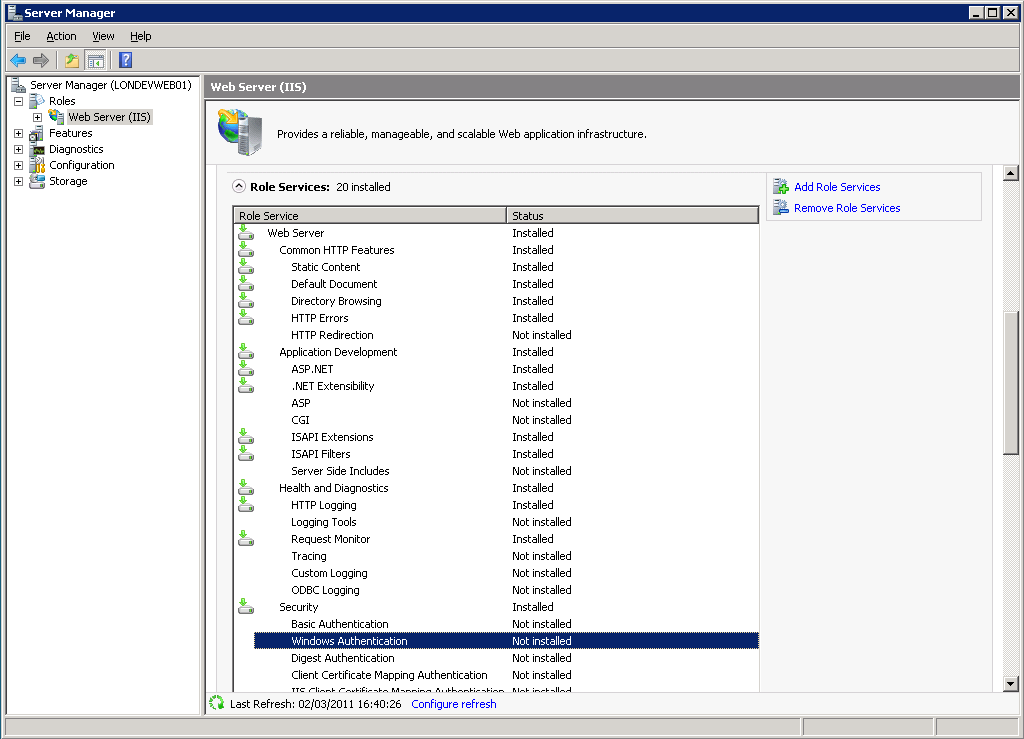This screenshot has height=739, width=1024.
Task: Click the large Web Server globe icon
Action: [240, 133]
